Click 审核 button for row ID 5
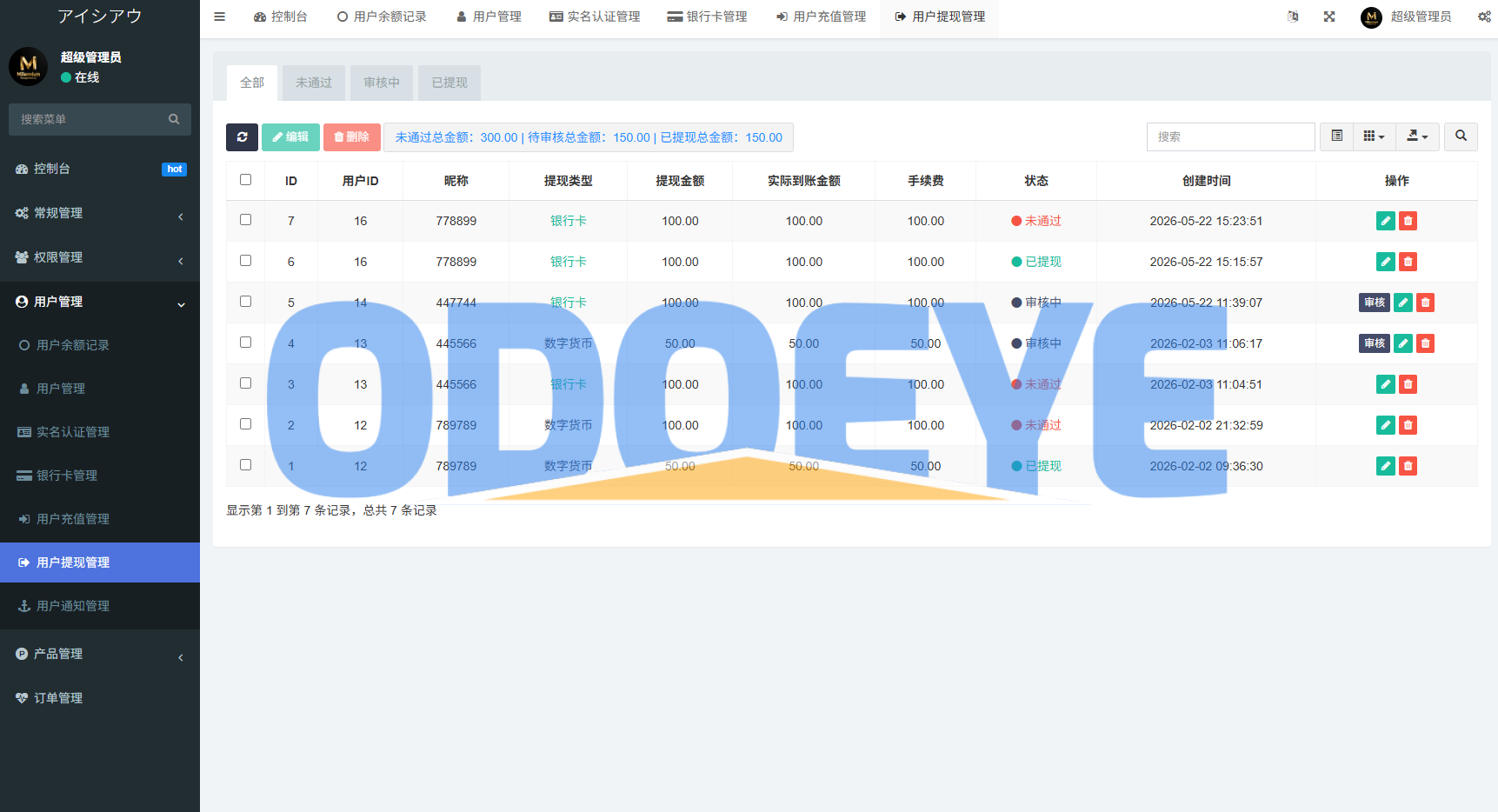Image resolution: width=1498 pixels, height=812 pixels. point(1375,303)
